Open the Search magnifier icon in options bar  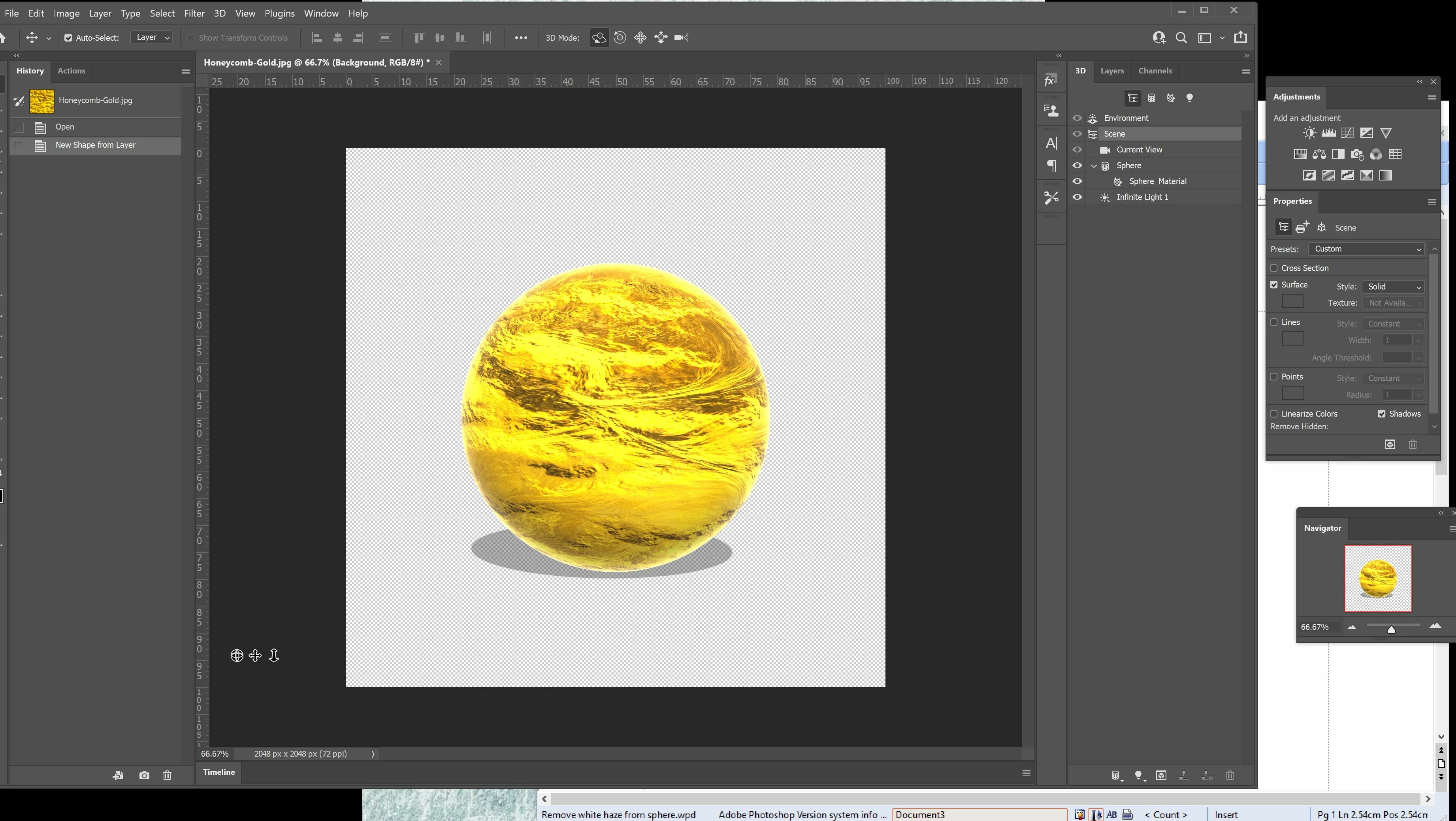[x=1181, y=38]
